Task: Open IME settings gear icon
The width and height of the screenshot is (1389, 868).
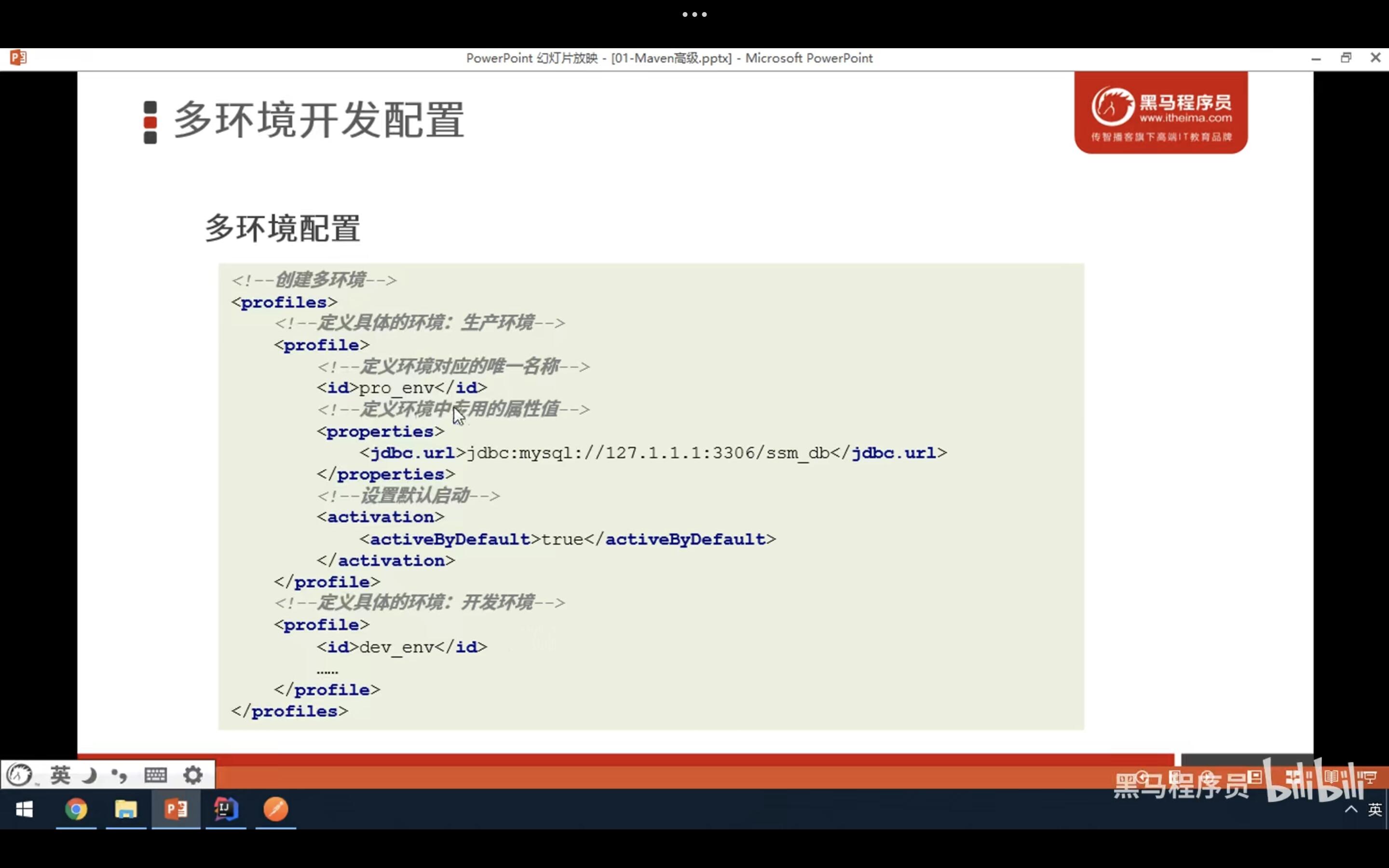Action: (x=193, y=775)
